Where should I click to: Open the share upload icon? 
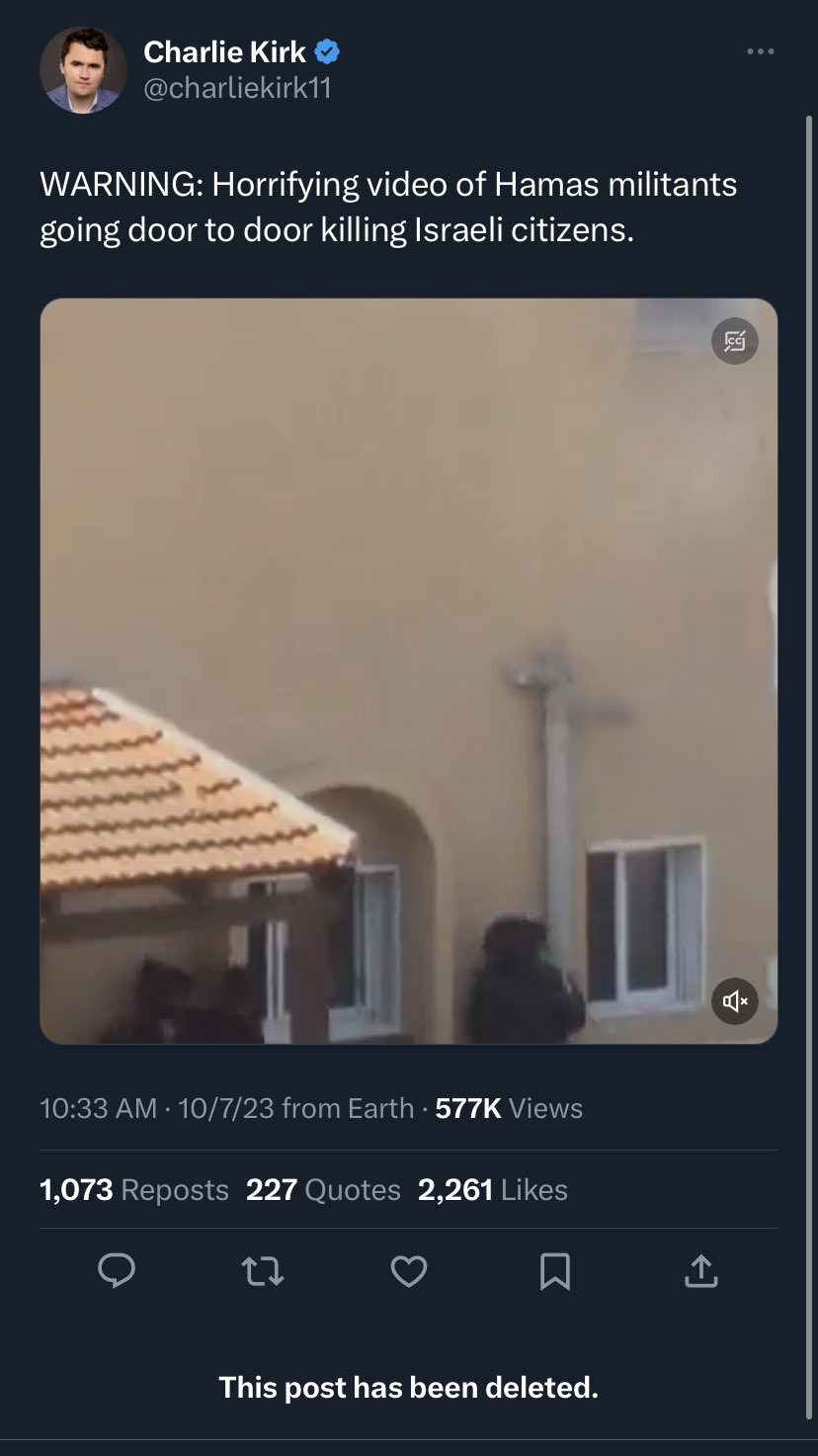tap(700, 1271)
